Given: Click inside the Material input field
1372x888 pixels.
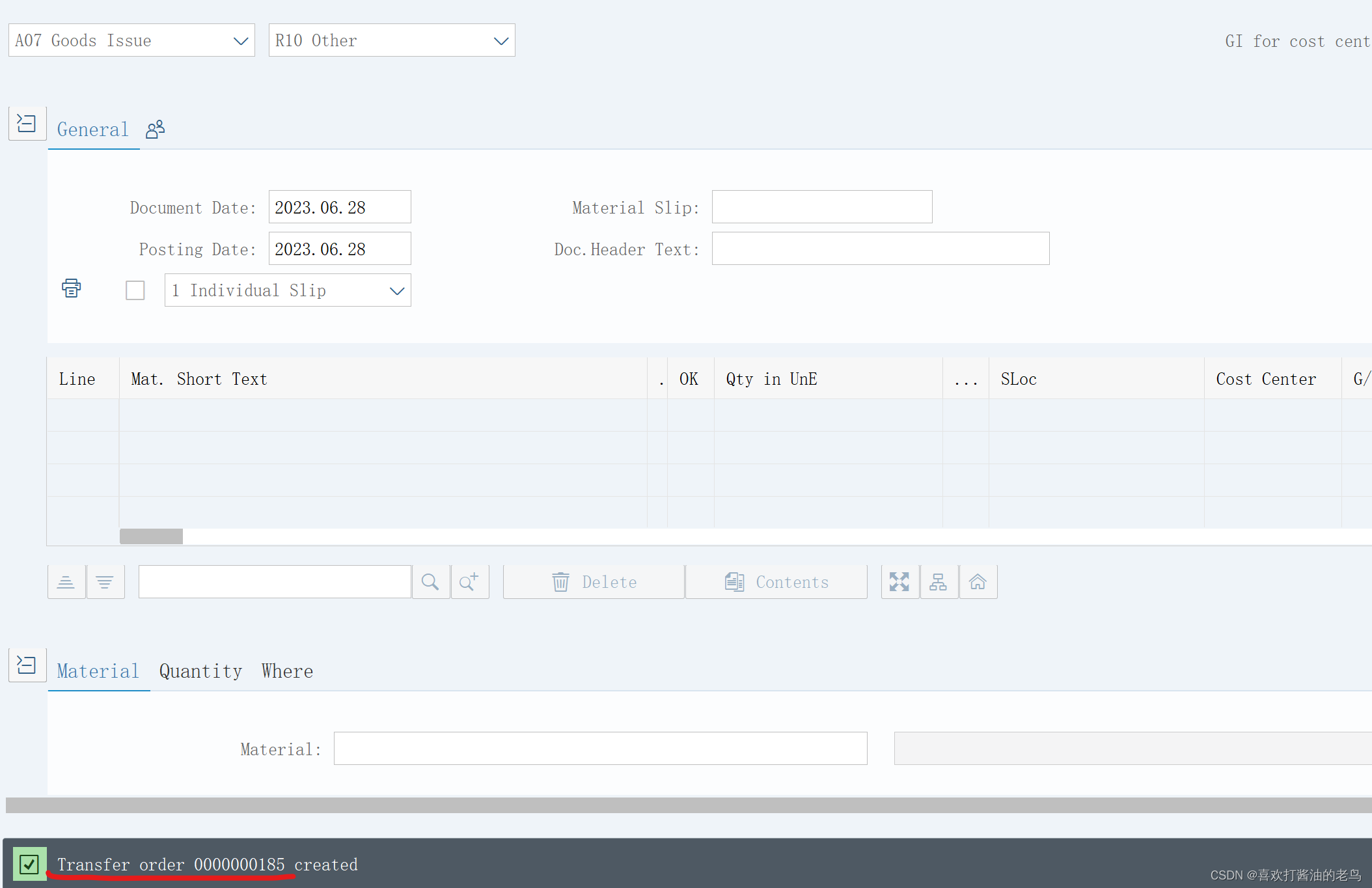Looking at the screenshot, I should [599, 748].
